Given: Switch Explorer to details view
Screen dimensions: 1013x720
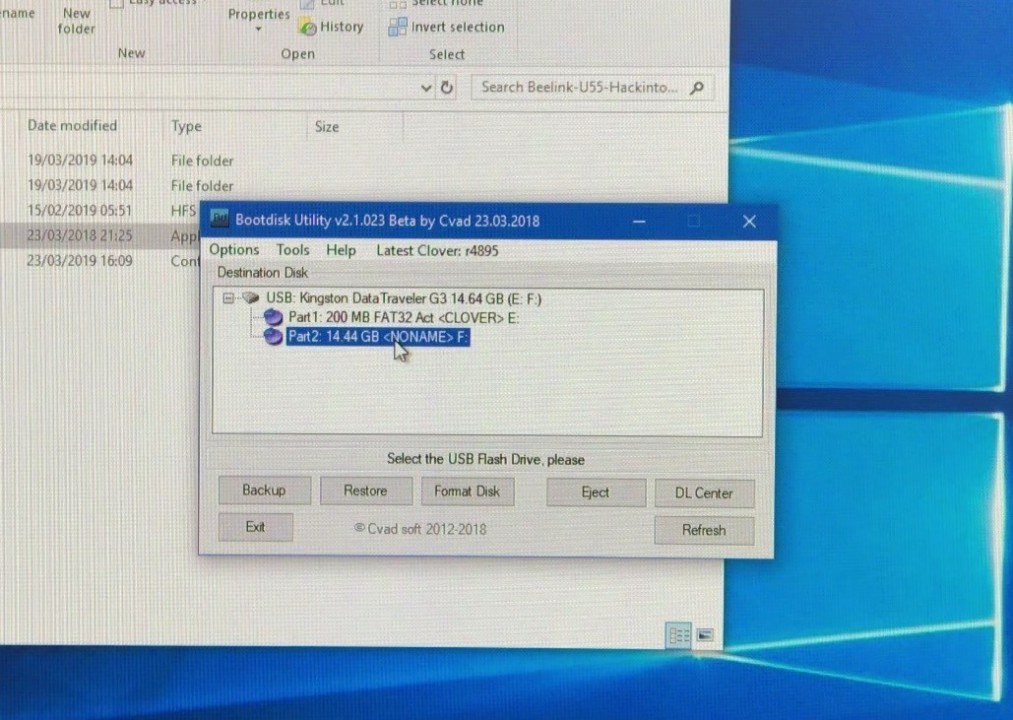Looking at the screenshot, I should [x=678, y=635].
